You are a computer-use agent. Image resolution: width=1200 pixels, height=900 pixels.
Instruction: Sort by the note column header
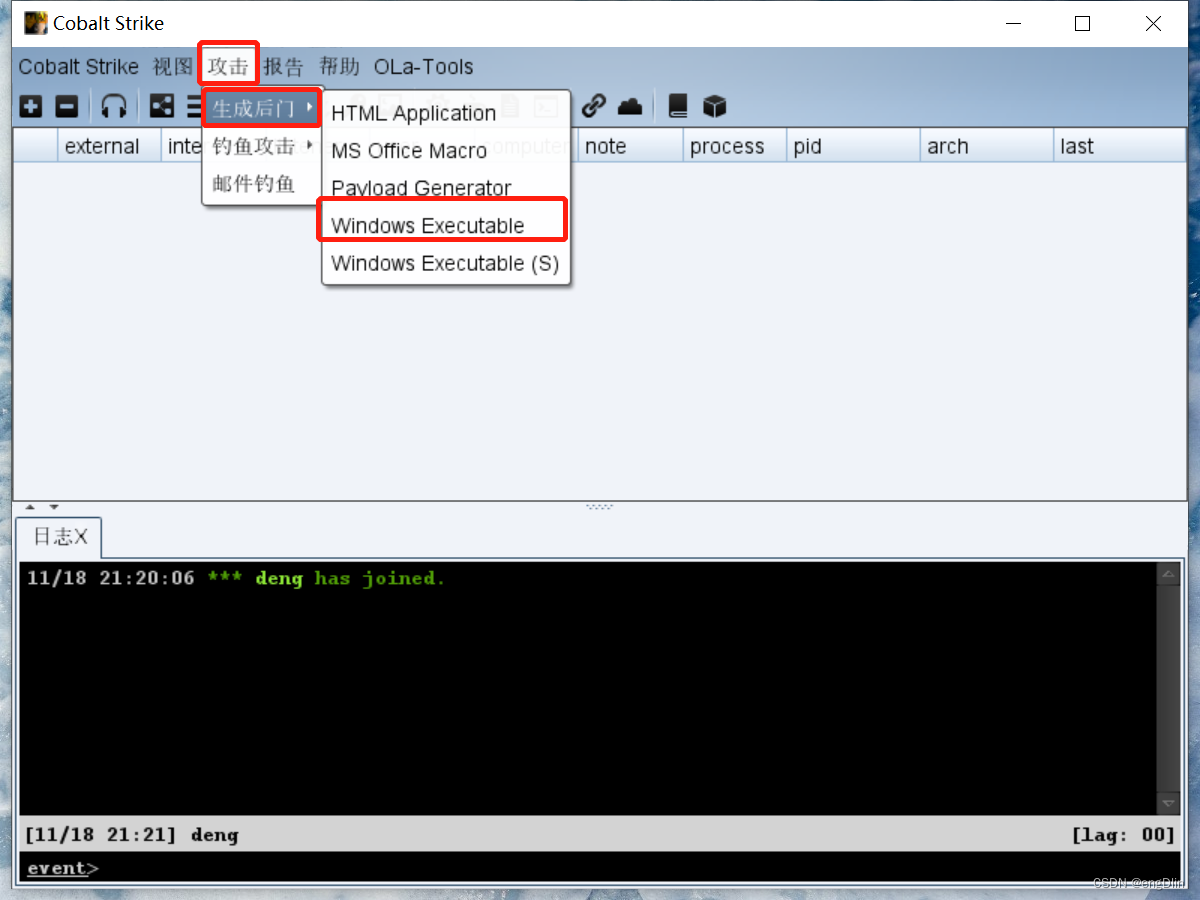[630, 146]
